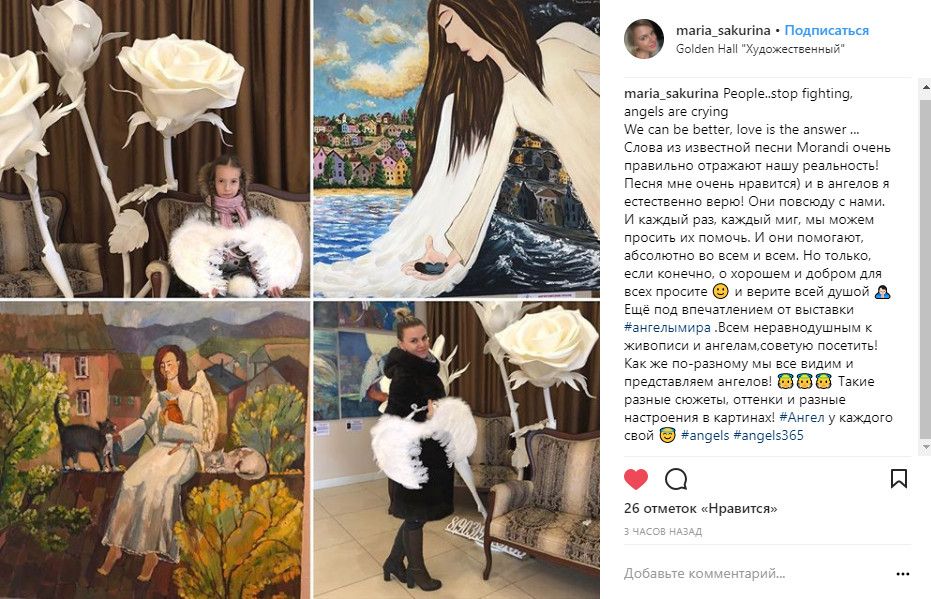The width and height of the screenshot is (931, 599).
Task: Open comments with speech bubble icon
Action: (x=676, y=478)
